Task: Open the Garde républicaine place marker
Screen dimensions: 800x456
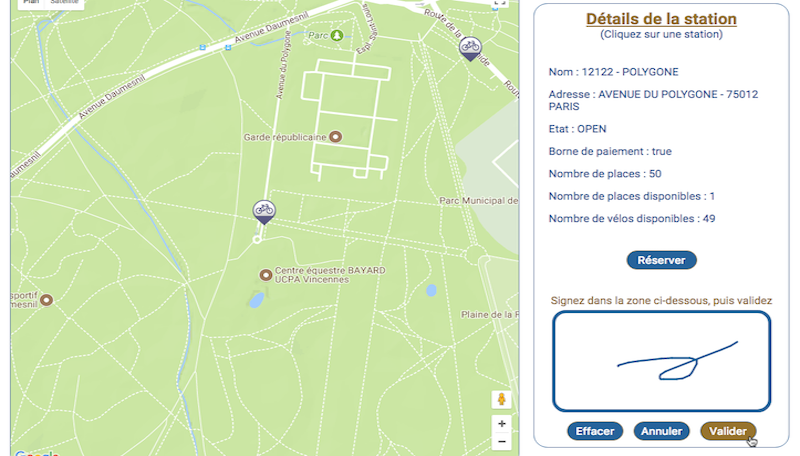Action: (335, 136)
